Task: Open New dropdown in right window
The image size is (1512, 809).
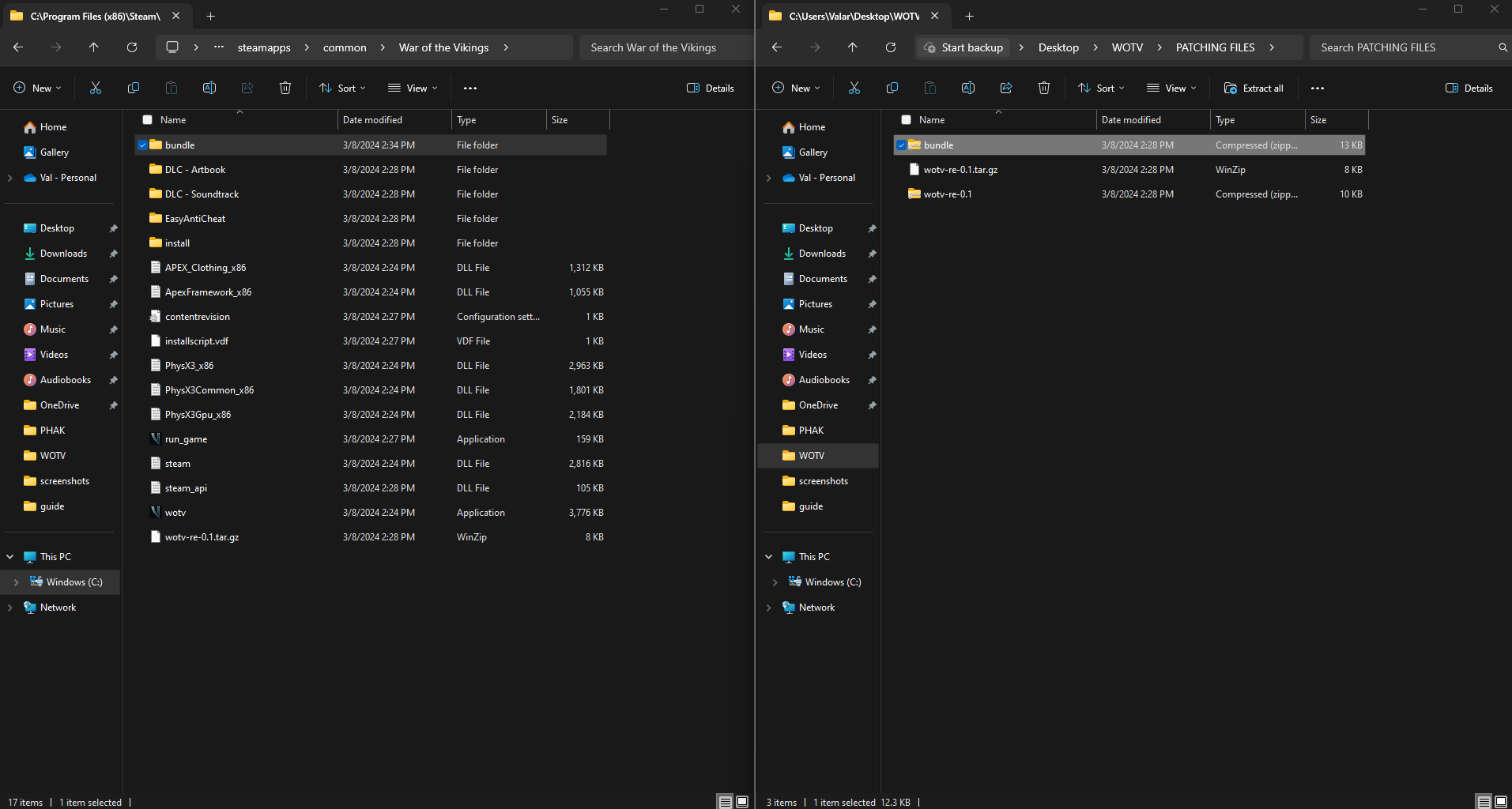Action: [x=796, y=88]
